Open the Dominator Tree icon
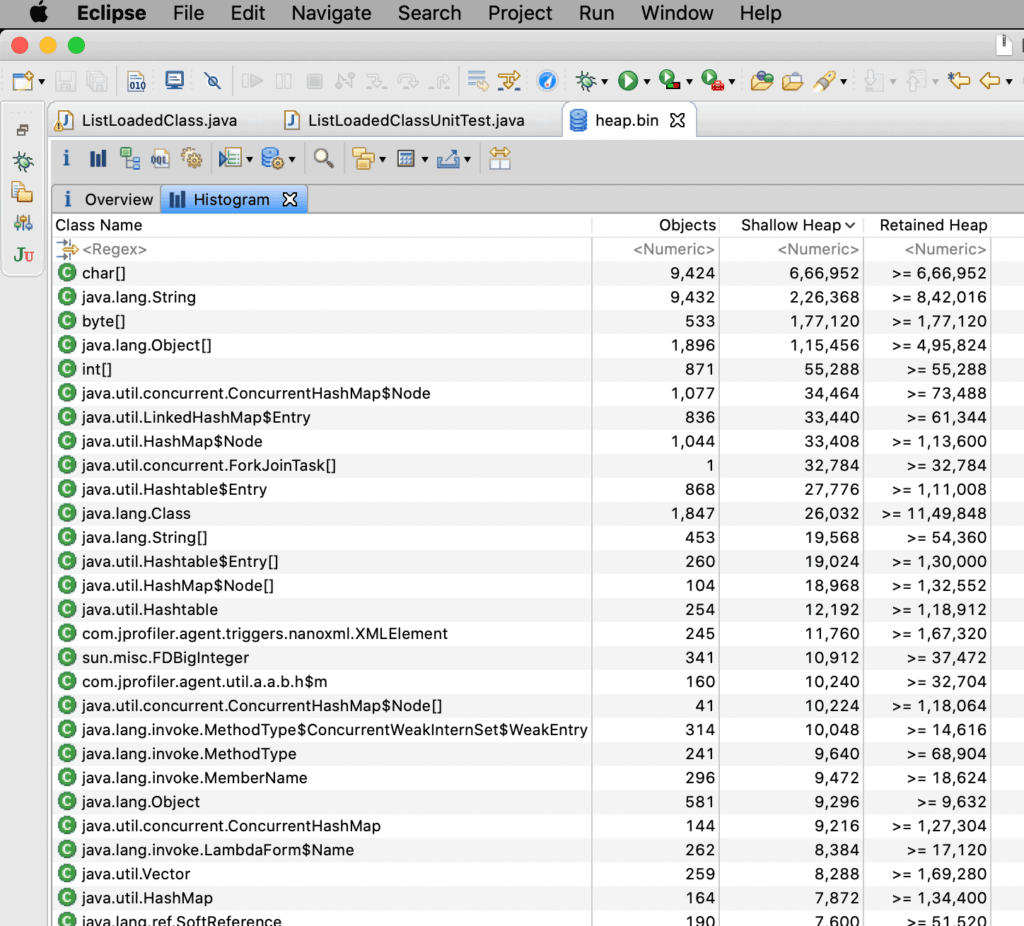 click(x=130, y=158)
